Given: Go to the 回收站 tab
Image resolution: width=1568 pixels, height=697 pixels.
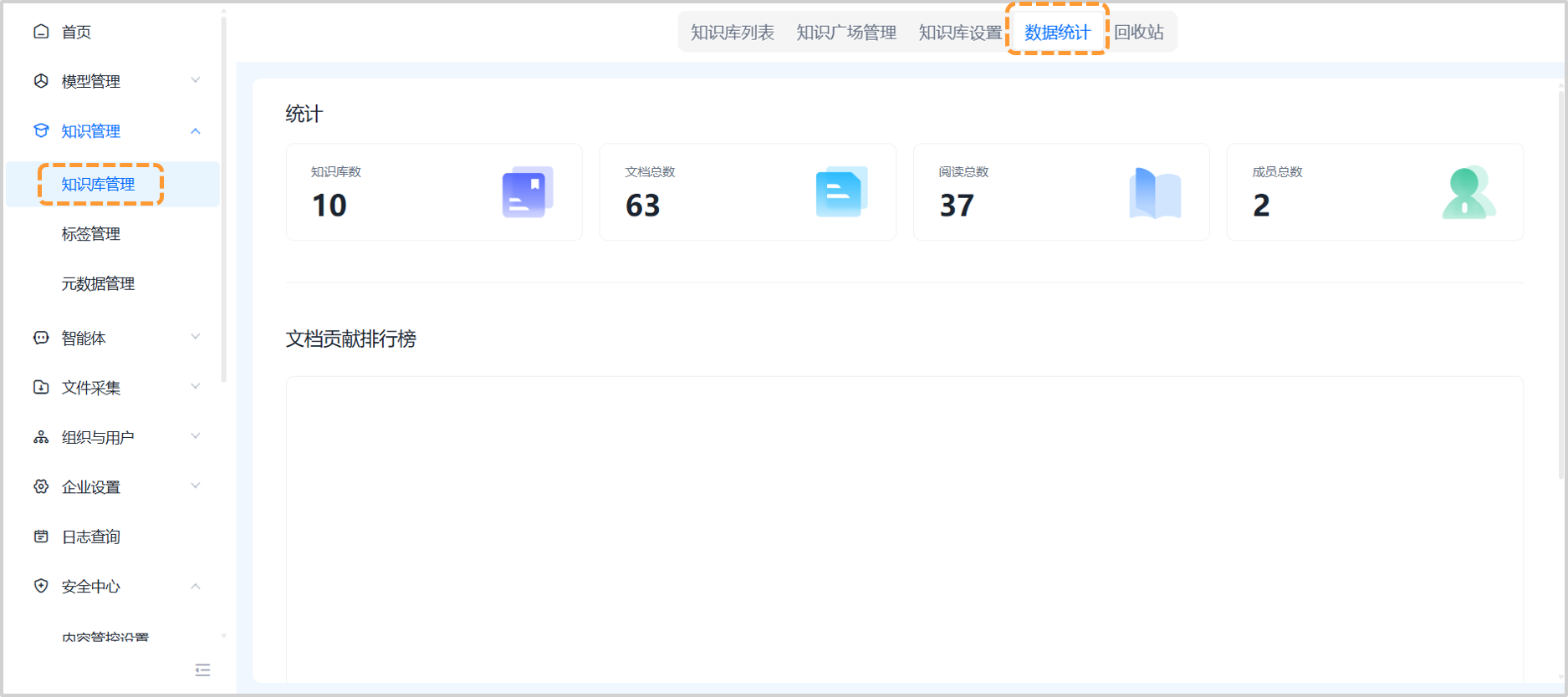Looking at the screenshot, I should [x=1139, y=33].
